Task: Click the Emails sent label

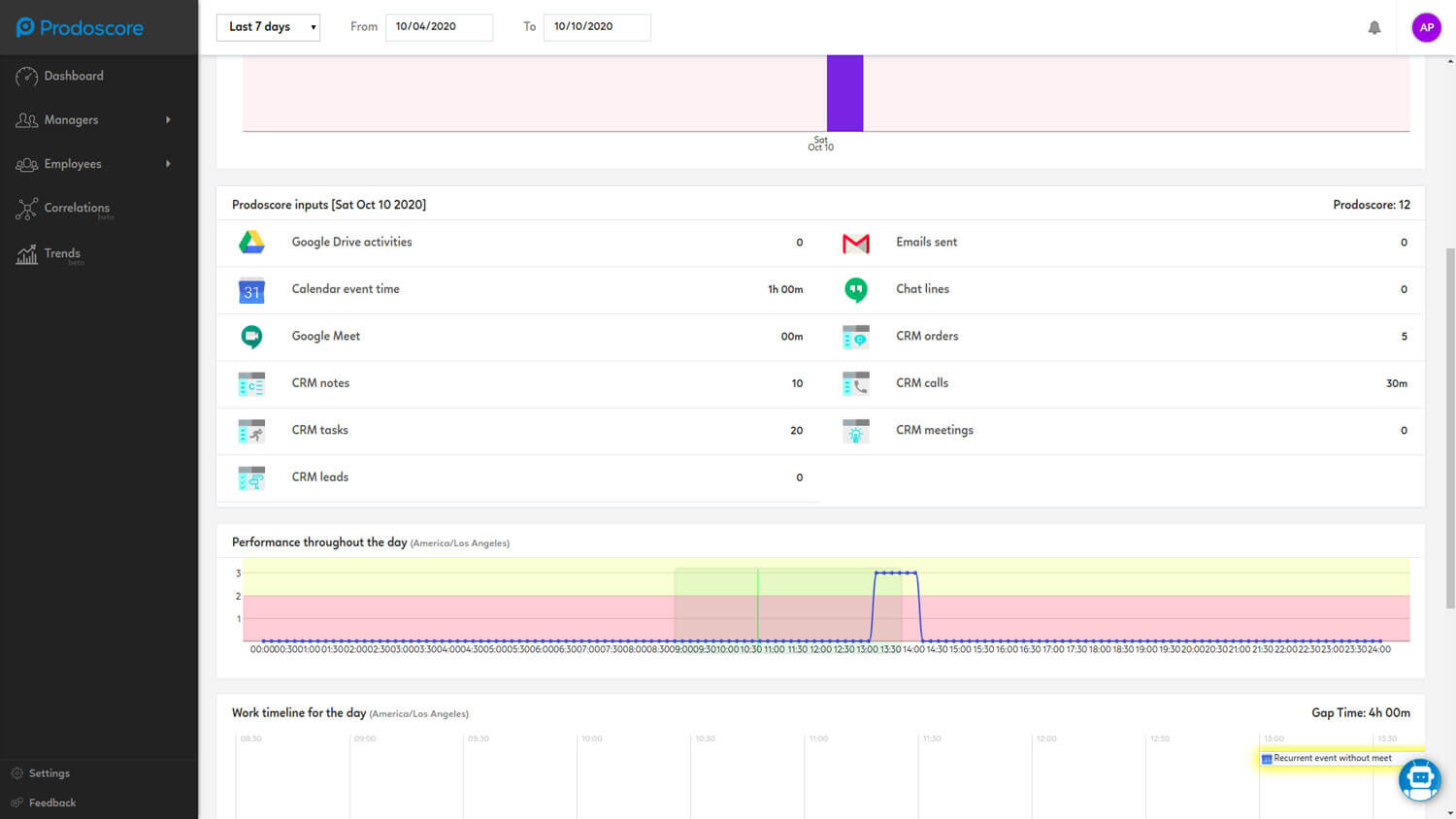Action: coord(926,243)
